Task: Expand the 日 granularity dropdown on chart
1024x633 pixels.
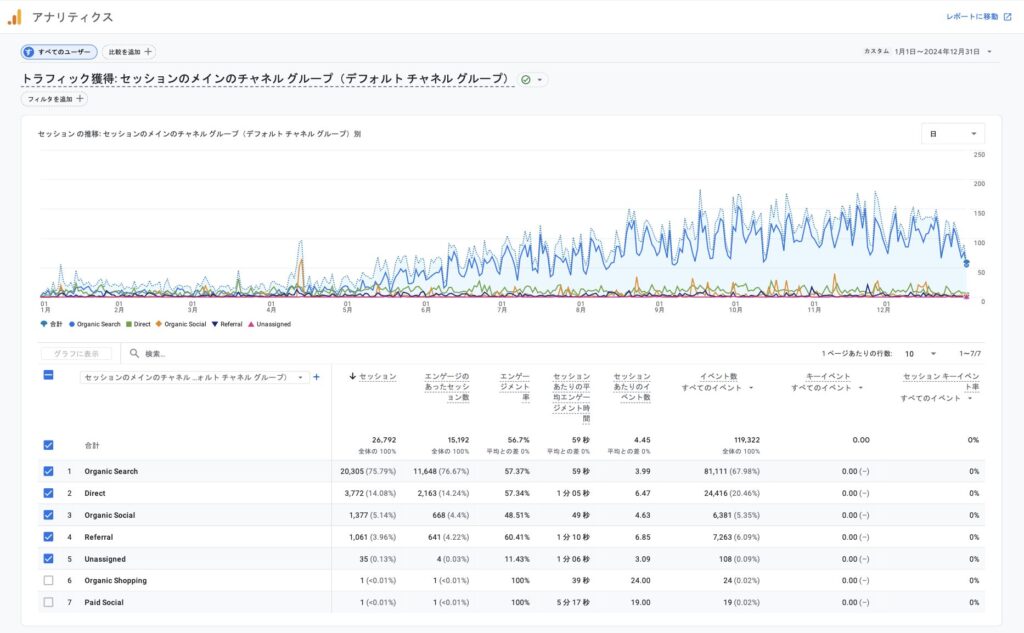Action: pos(952,134)
